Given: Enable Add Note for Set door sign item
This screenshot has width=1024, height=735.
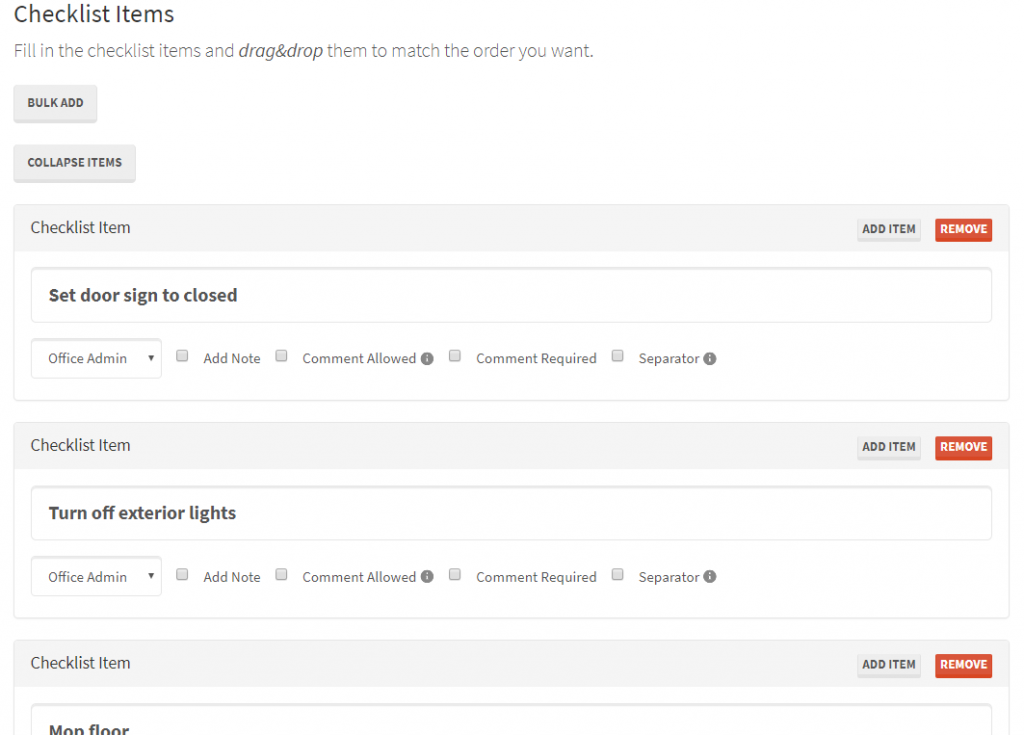Looking at the screenshot, I should point(182,356).
